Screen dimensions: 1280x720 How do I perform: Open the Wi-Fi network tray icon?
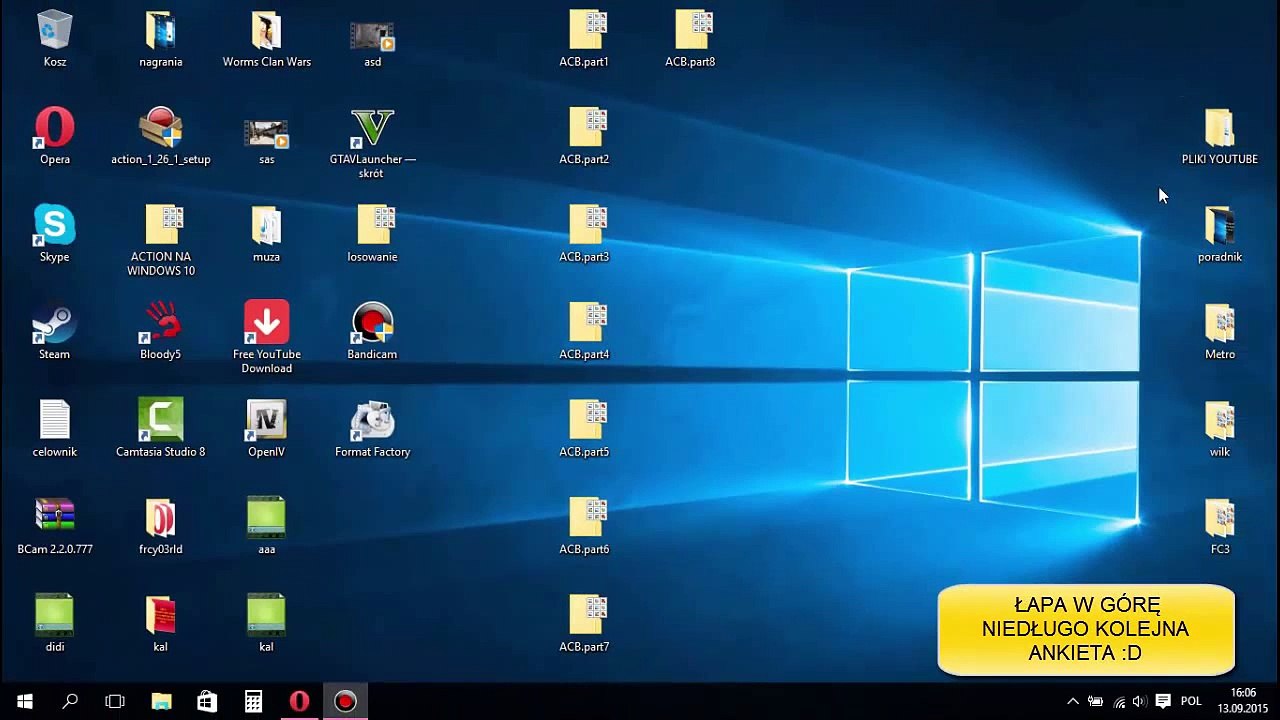click(x=1119, y=702)
